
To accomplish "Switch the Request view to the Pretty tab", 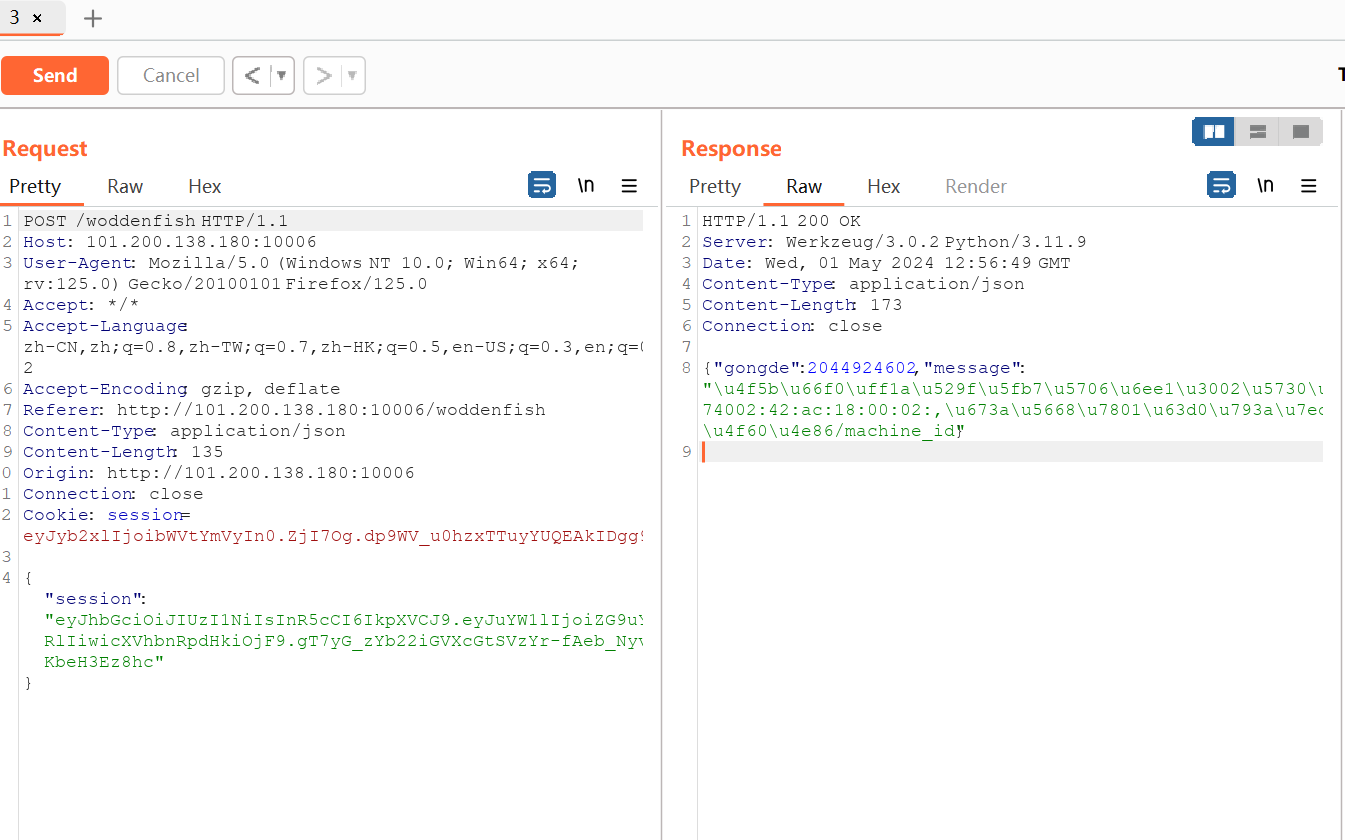I will coord(35,186).
